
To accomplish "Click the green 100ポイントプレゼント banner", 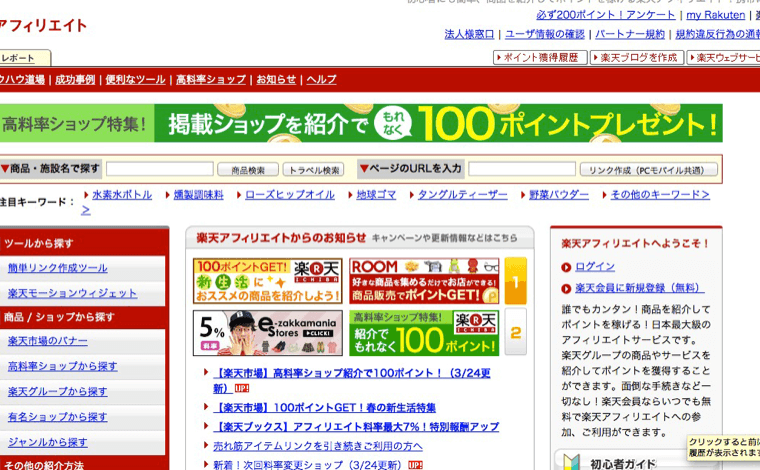I will click(361, 123).
